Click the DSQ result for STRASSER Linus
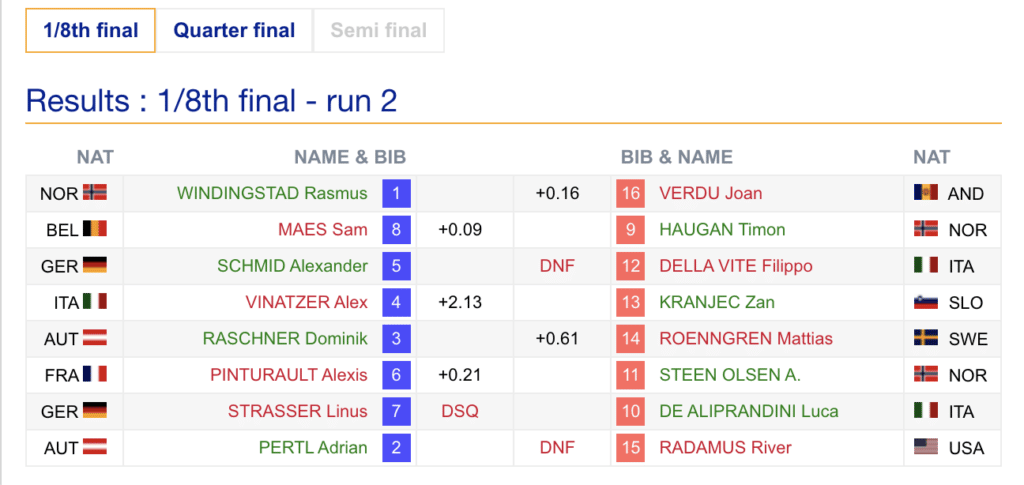Image resolution: width=1024 pixels, height=485 pixels. pos(460,411)
